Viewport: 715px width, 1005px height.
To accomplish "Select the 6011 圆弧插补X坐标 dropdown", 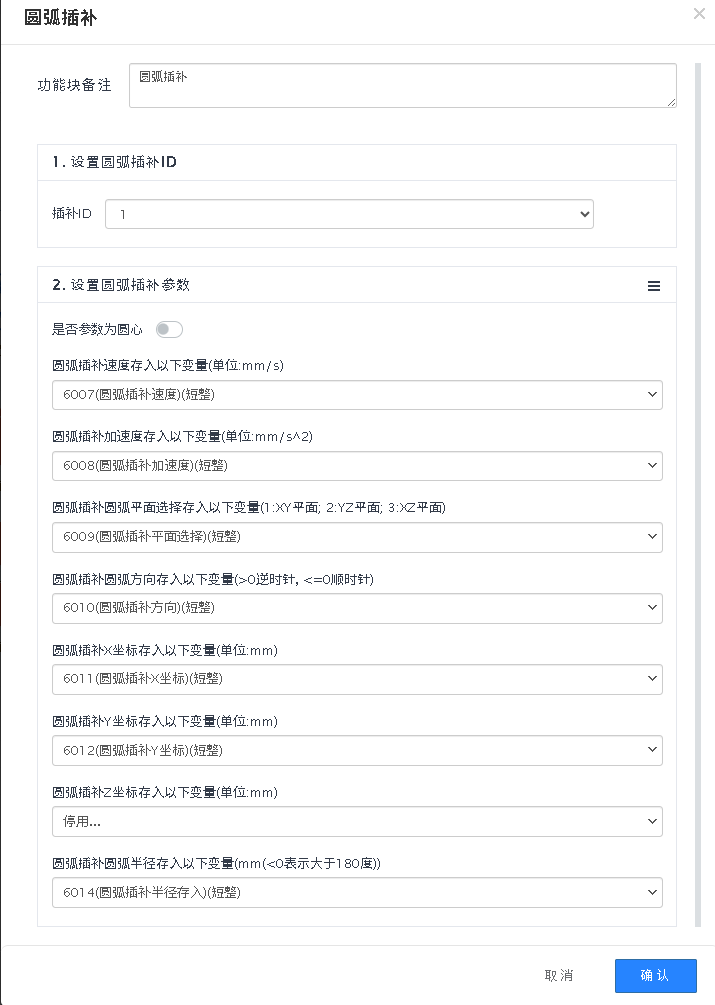I will pyautogui.click(x=357, y=680).
